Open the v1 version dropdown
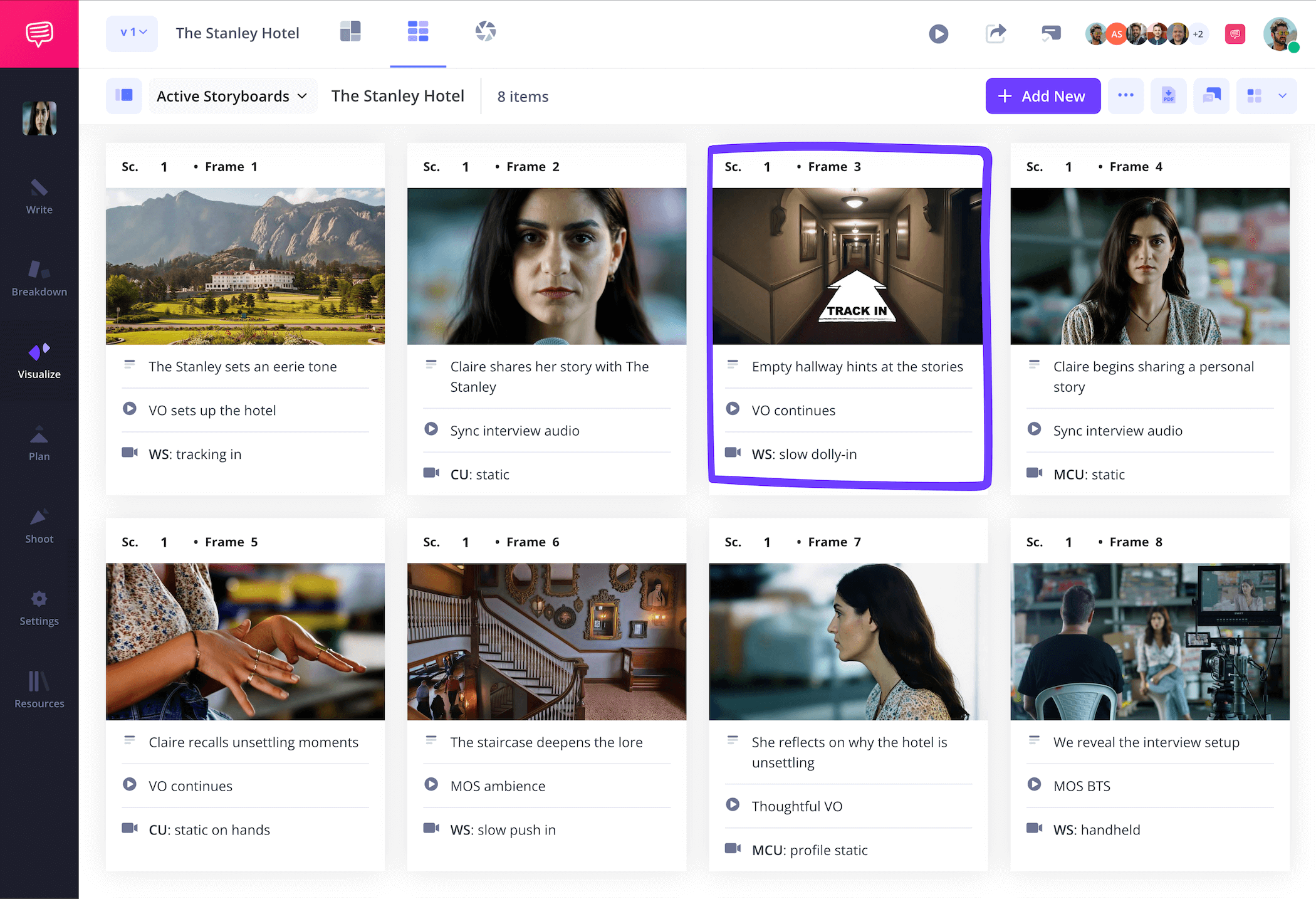Image resolution: width=1316 pixels, height=899 pixels. pyautogui.click(x=132, y=33)
